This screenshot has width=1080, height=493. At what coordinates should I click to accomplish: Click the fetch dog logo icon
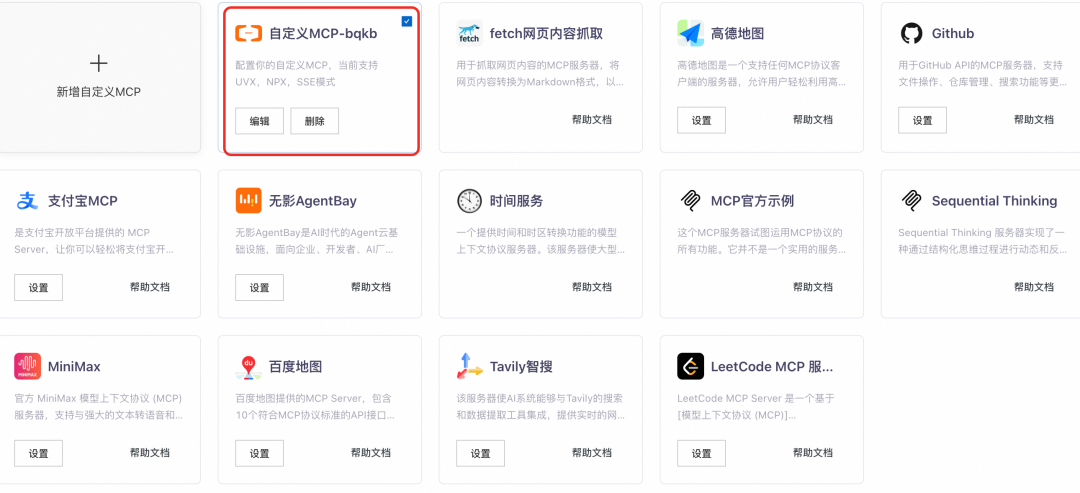point(469,33)
